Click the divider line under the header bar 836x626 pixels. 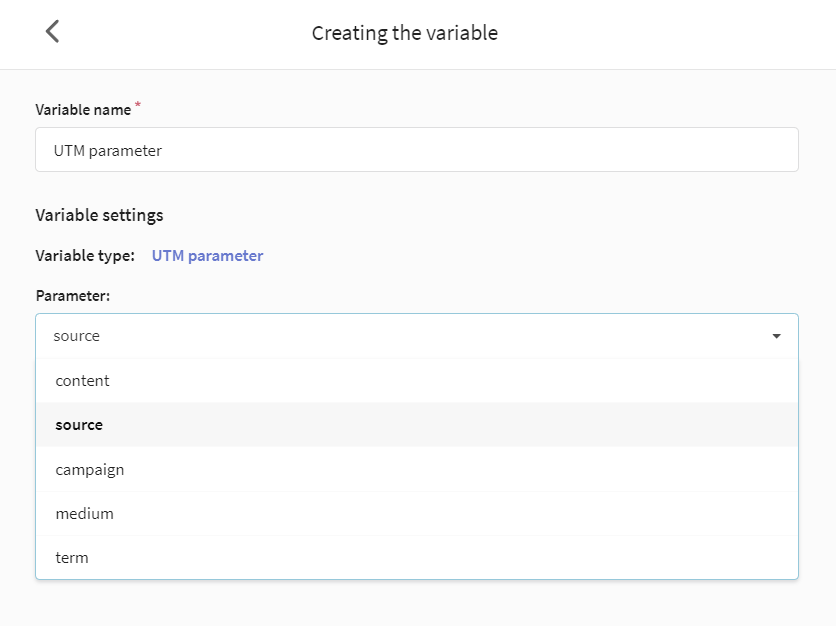tap(418, 69)
